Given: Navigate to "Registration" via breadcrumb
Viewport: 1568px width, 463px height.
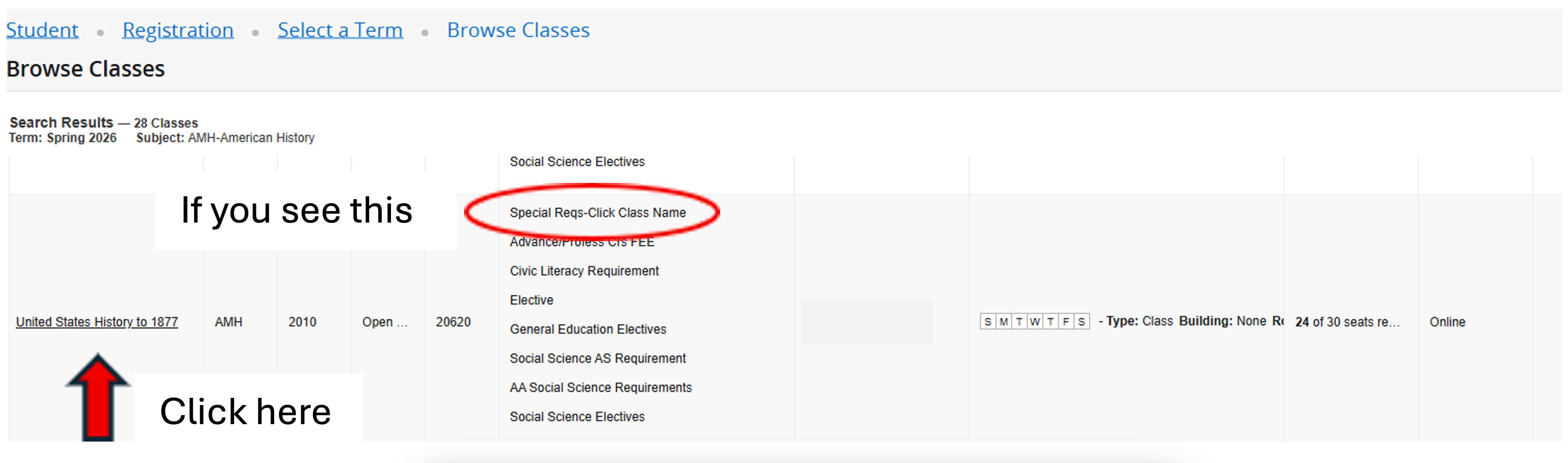Looking at the screenshot, I should 177,29.
